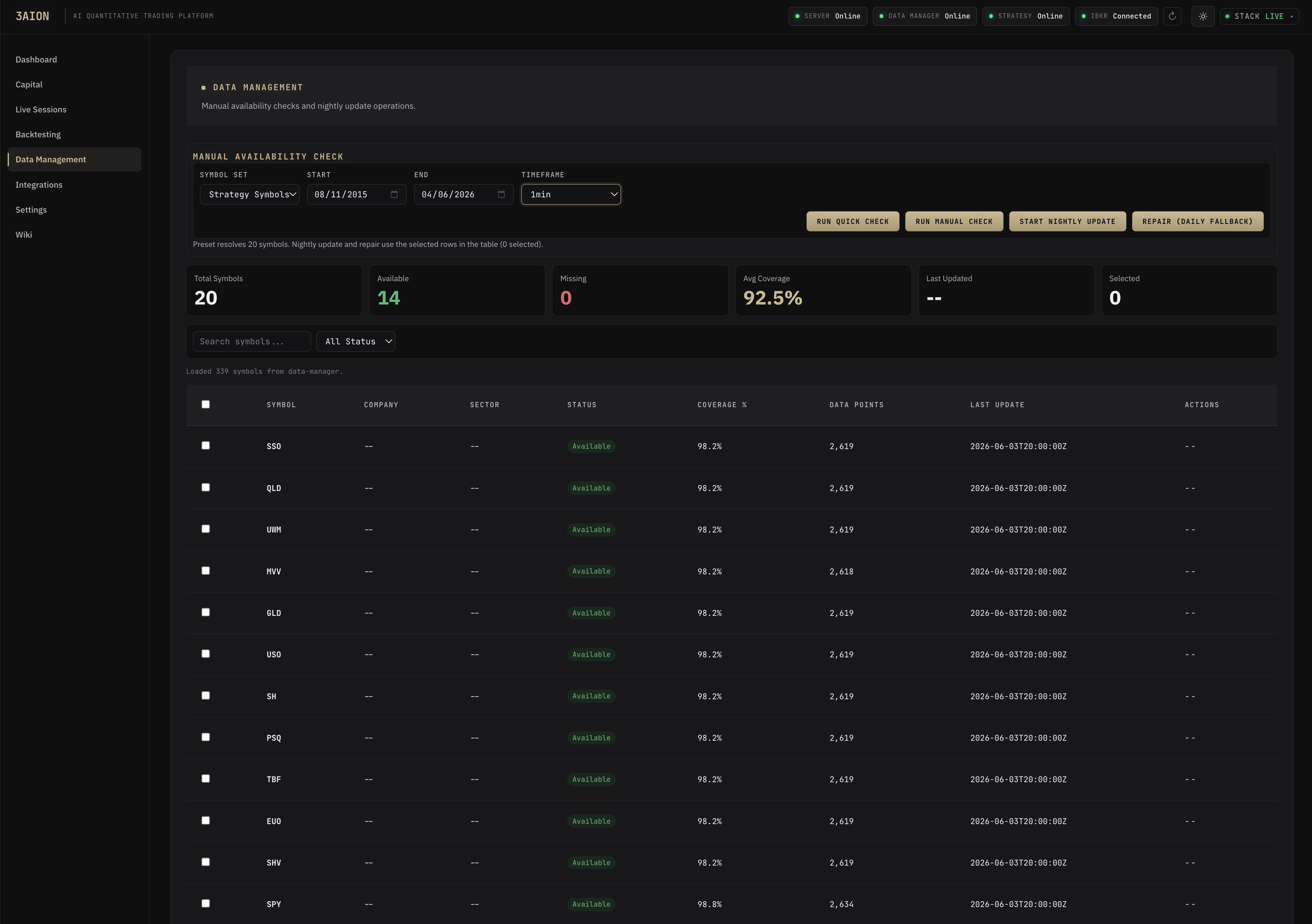Click the Data Manager Online status pill

tap(925, 16)
